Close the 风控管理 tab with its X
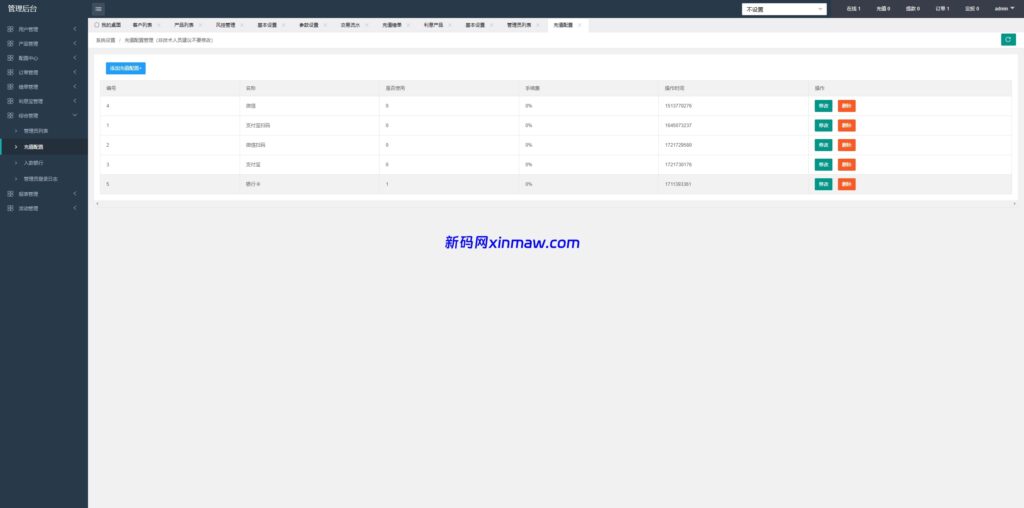 click(242, 24)
